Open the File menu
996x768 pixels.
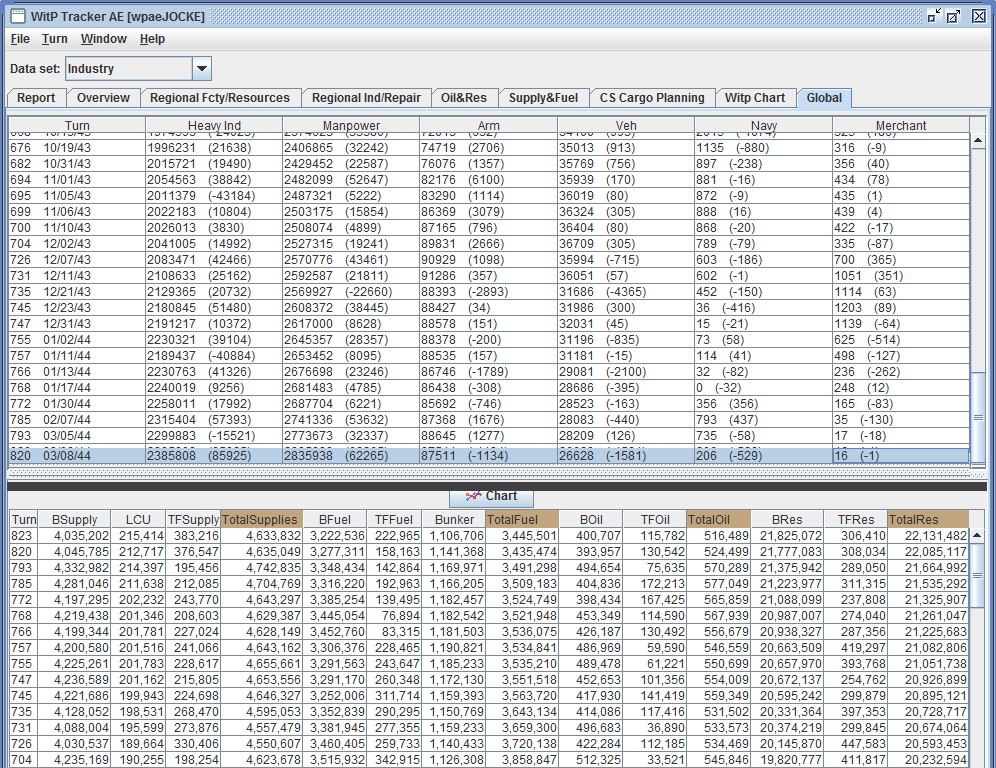click(20, 39)
